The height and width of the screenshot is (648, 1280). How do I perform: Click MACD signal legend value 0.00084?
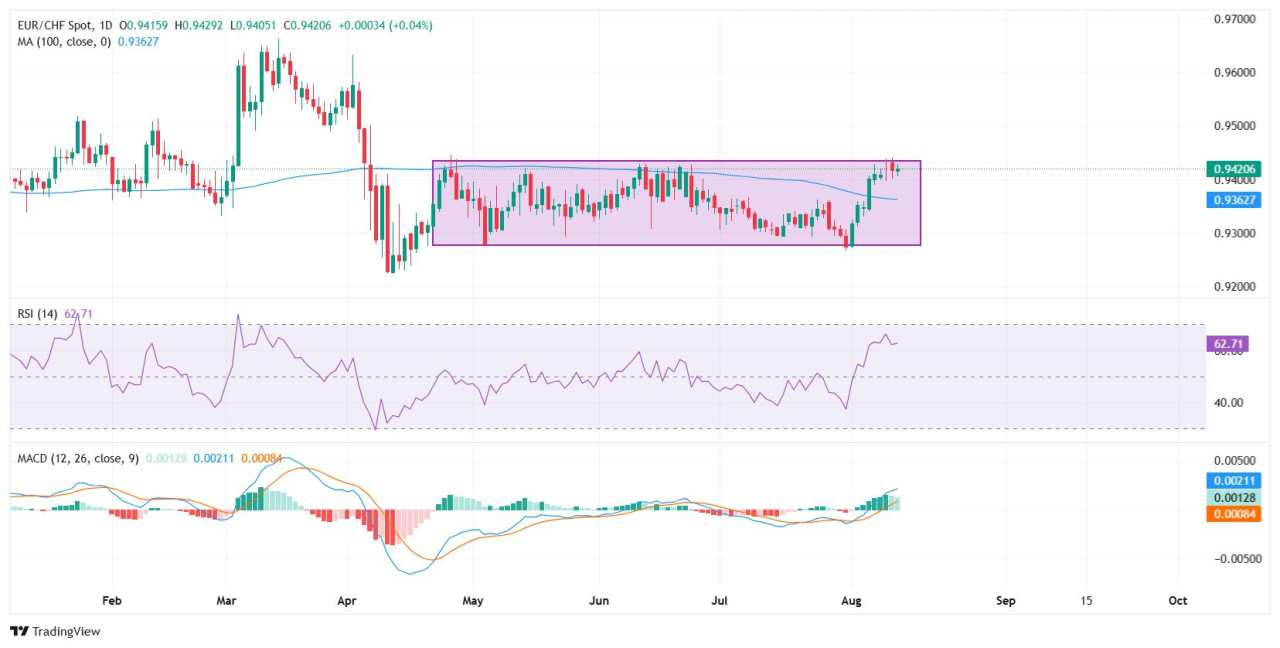coord(261,458)
